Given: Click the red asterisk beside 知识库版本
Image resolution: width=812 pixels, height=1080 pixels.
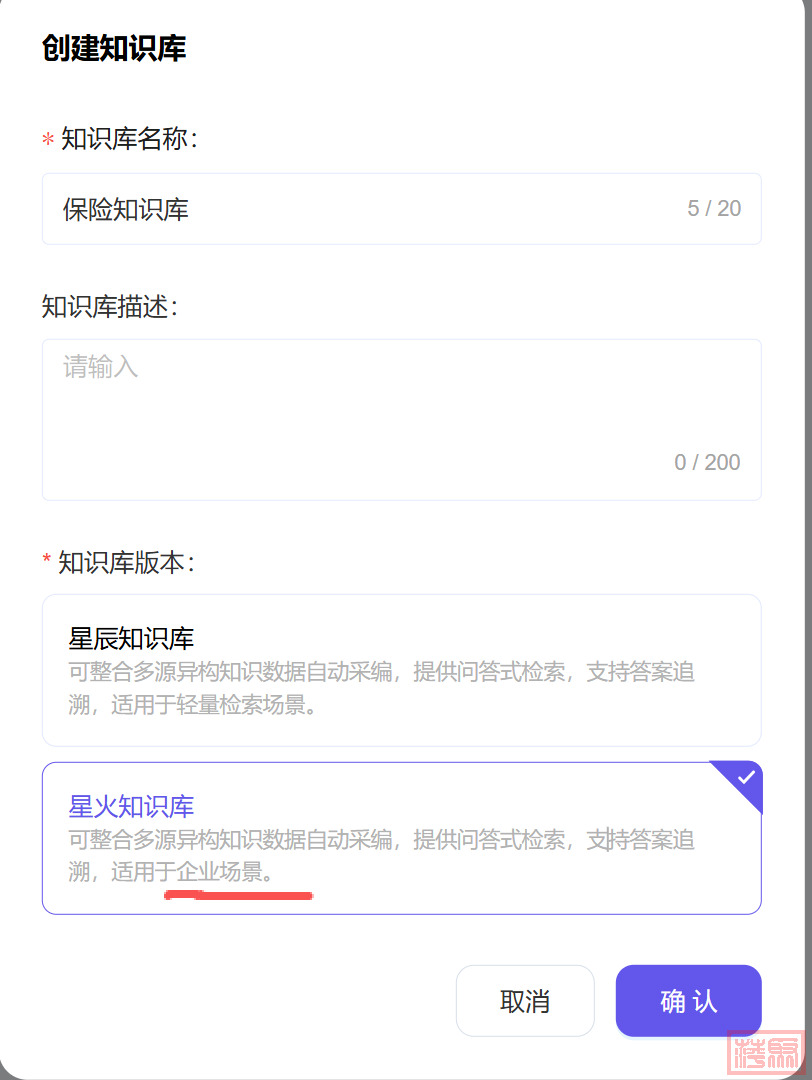Looking at the screenshot, I should (47, 561).
